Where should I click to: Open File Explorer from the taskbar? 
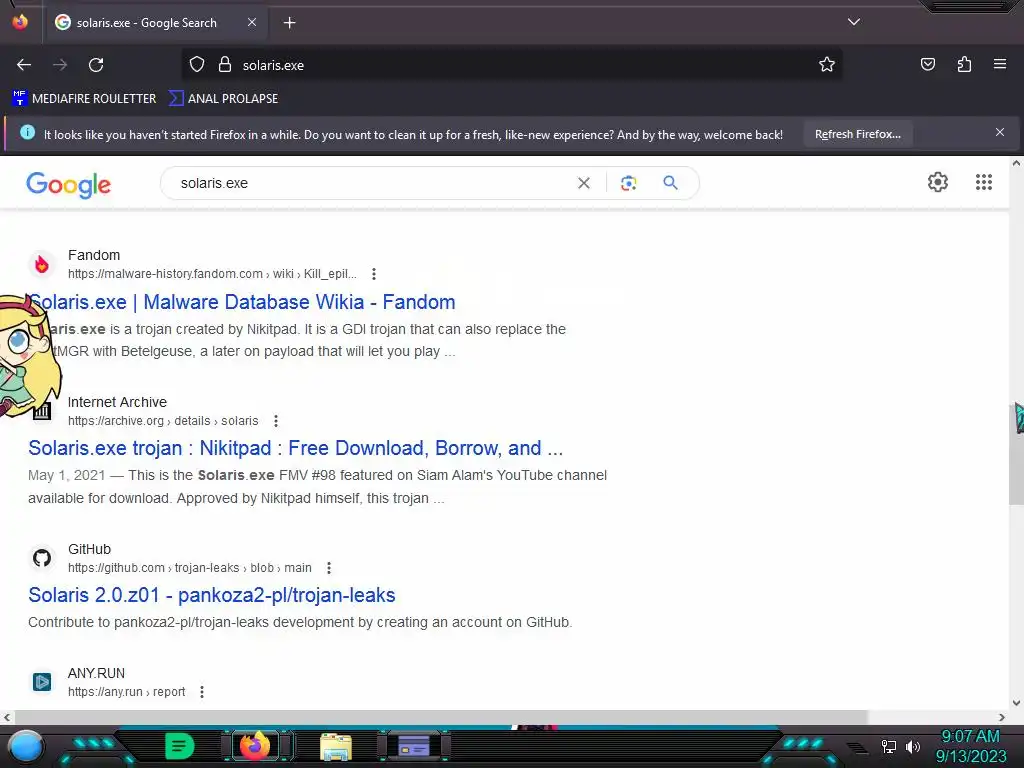336,747
